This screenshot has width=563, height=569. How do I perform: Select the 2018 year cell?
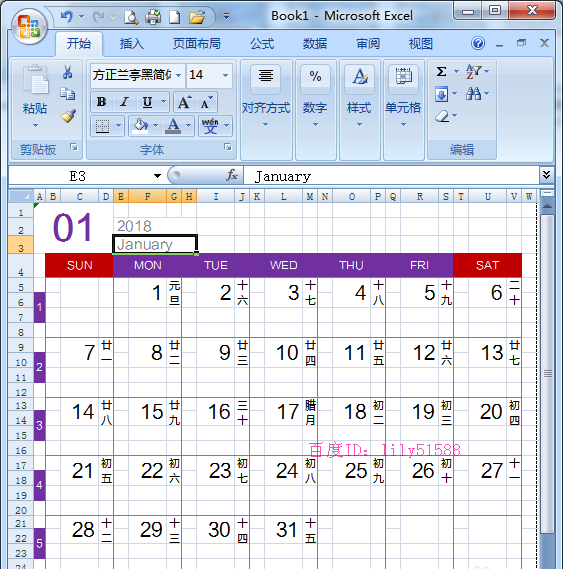coord(155,226)
